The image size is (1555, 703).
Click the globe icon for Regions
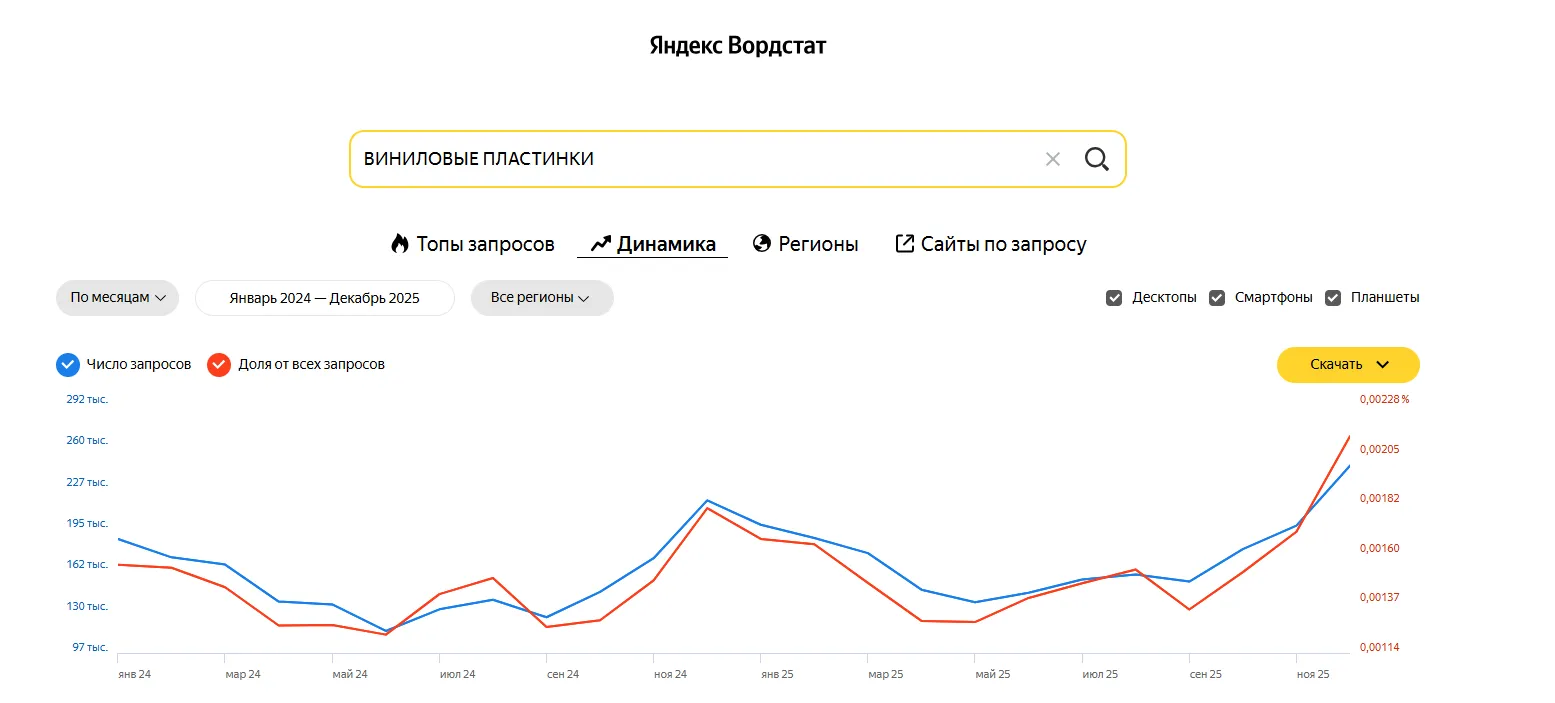coord(762,243)
